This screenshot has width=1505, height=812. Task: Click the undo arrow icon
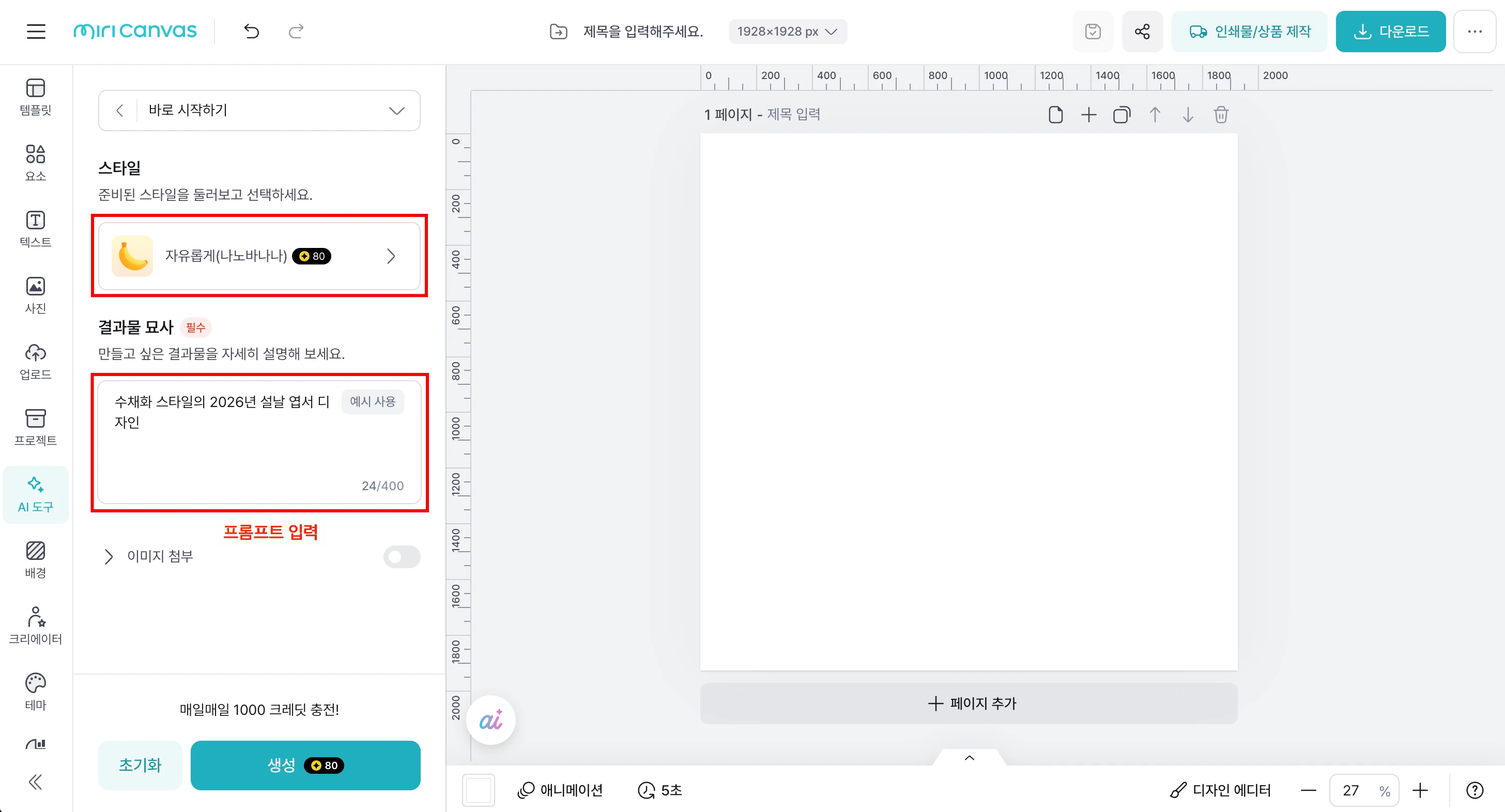coord(251,31)
